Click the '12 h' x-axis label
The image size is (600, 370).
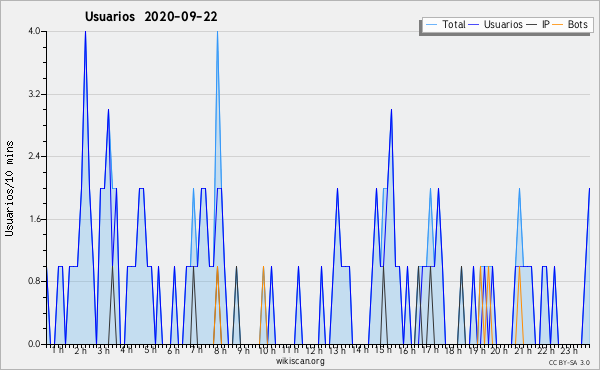(314, 350)
